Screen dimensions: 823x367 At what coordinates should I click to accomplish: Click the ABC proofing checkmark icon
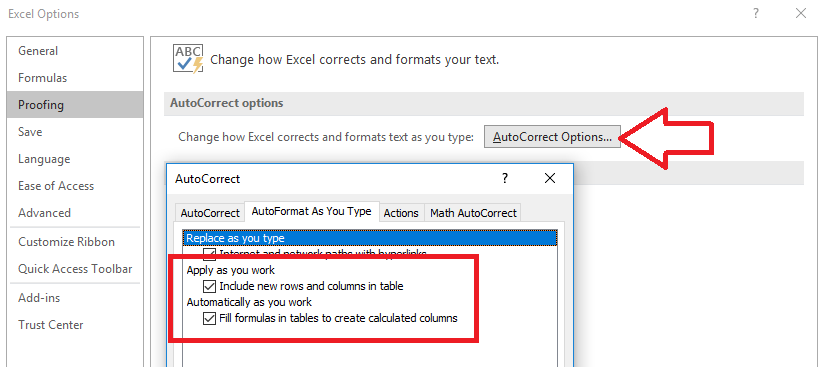(188, 58)
